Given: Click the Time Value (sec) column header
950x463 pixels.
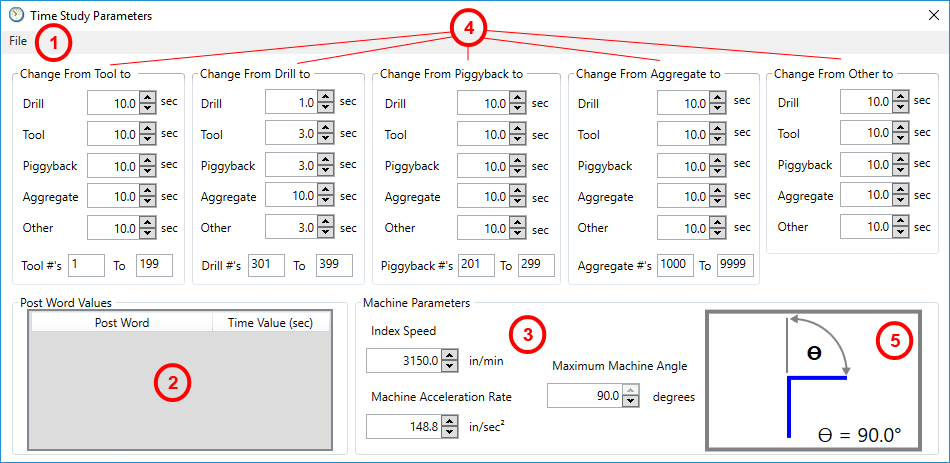Looking at the screenshot, I should point(270,323).
